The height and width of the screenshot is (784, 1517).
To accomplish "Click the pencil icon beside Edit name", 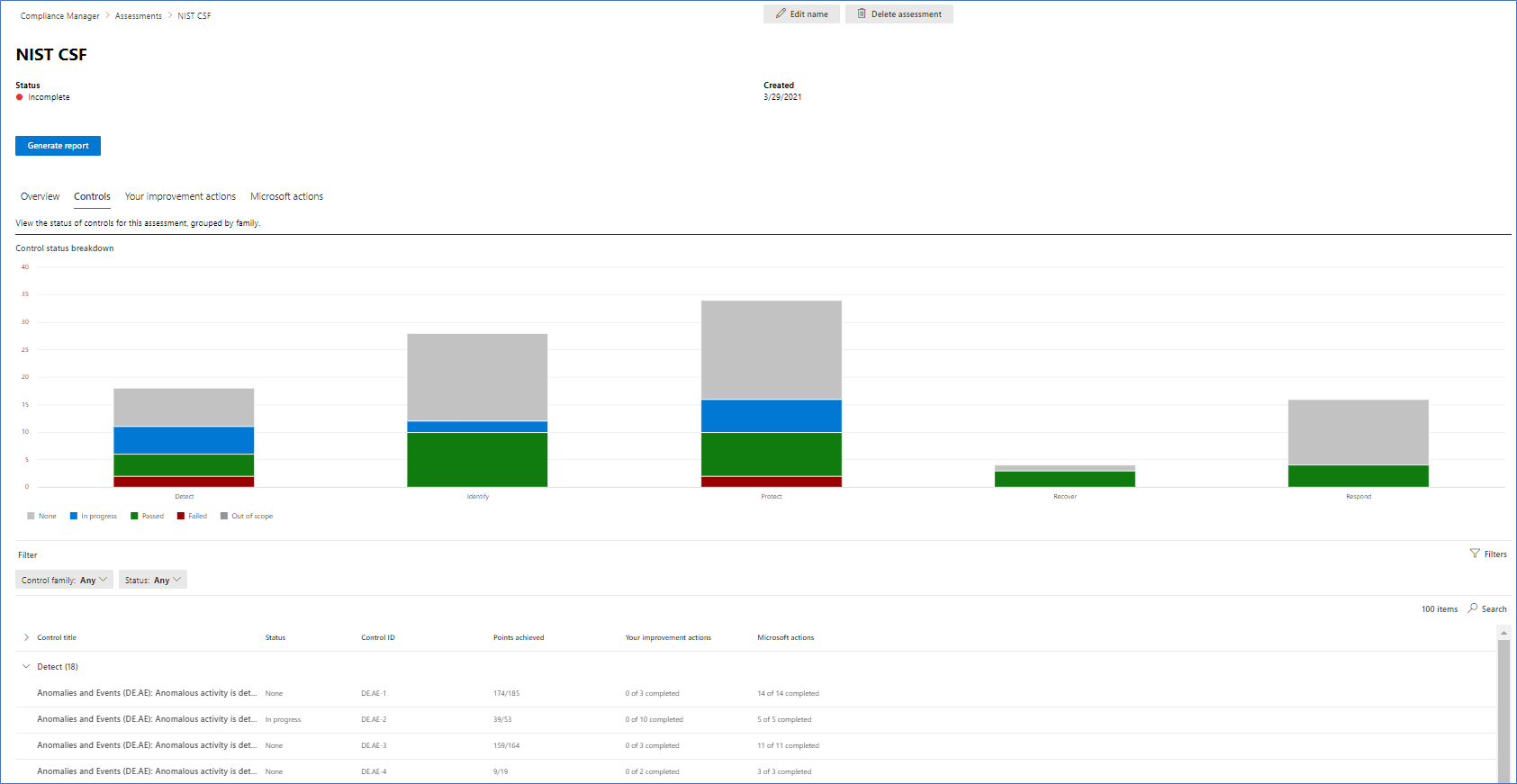I will pyautogui.click(x=781, y=14).
